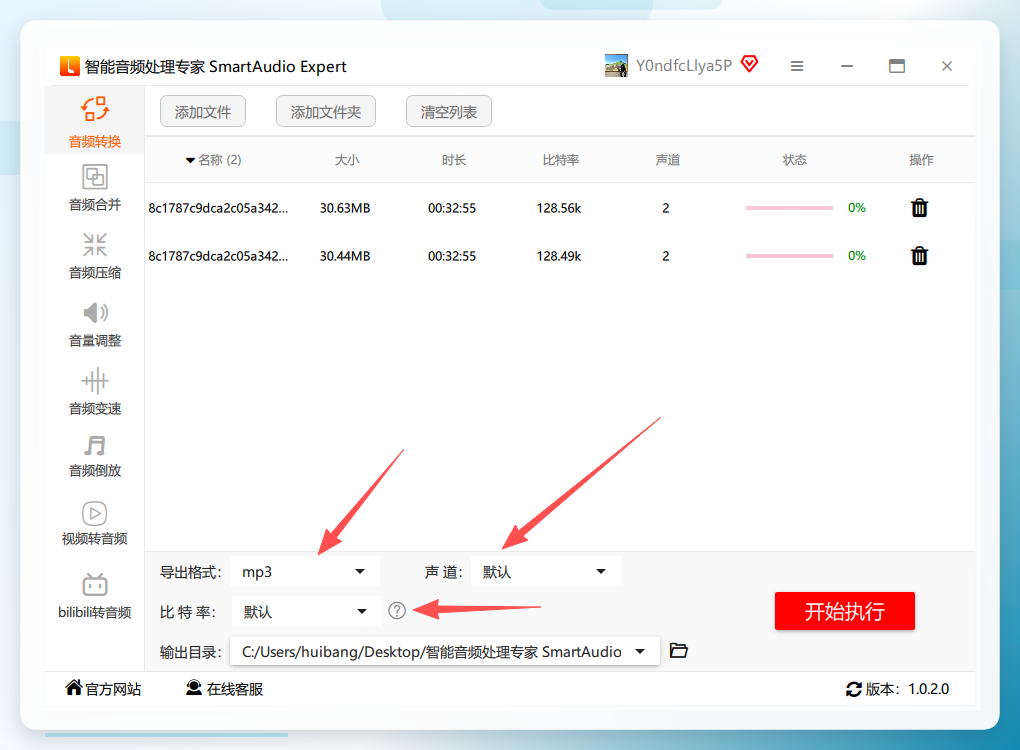The height and width of the screenshot is (750, 1020).
Task: Click the red 开始执行 start button
Action: point(844,611)
